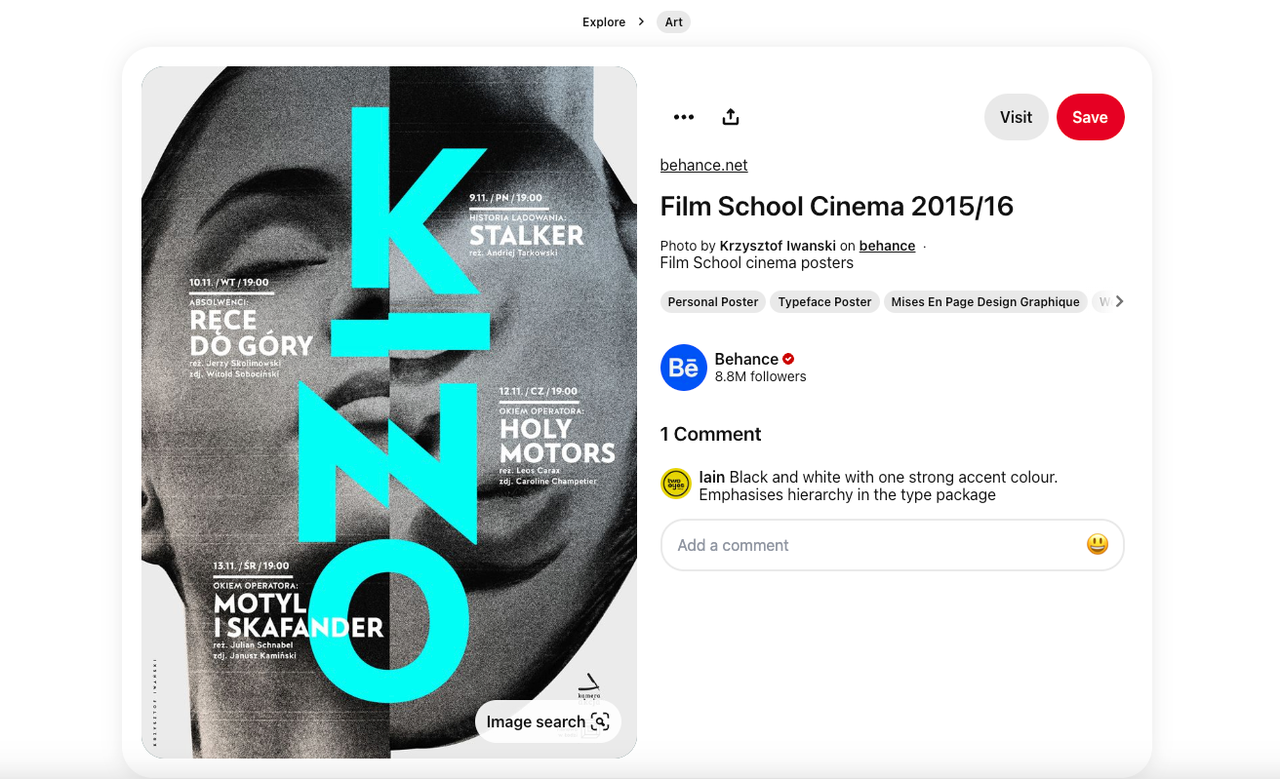Open the behance.net source link
This screenshot has height=779, width=1280.
704,165
